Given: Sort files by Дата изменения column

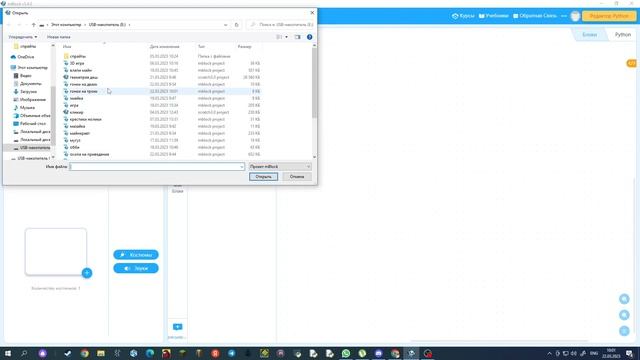Looking at the screenshot, I should pos(164,47).
